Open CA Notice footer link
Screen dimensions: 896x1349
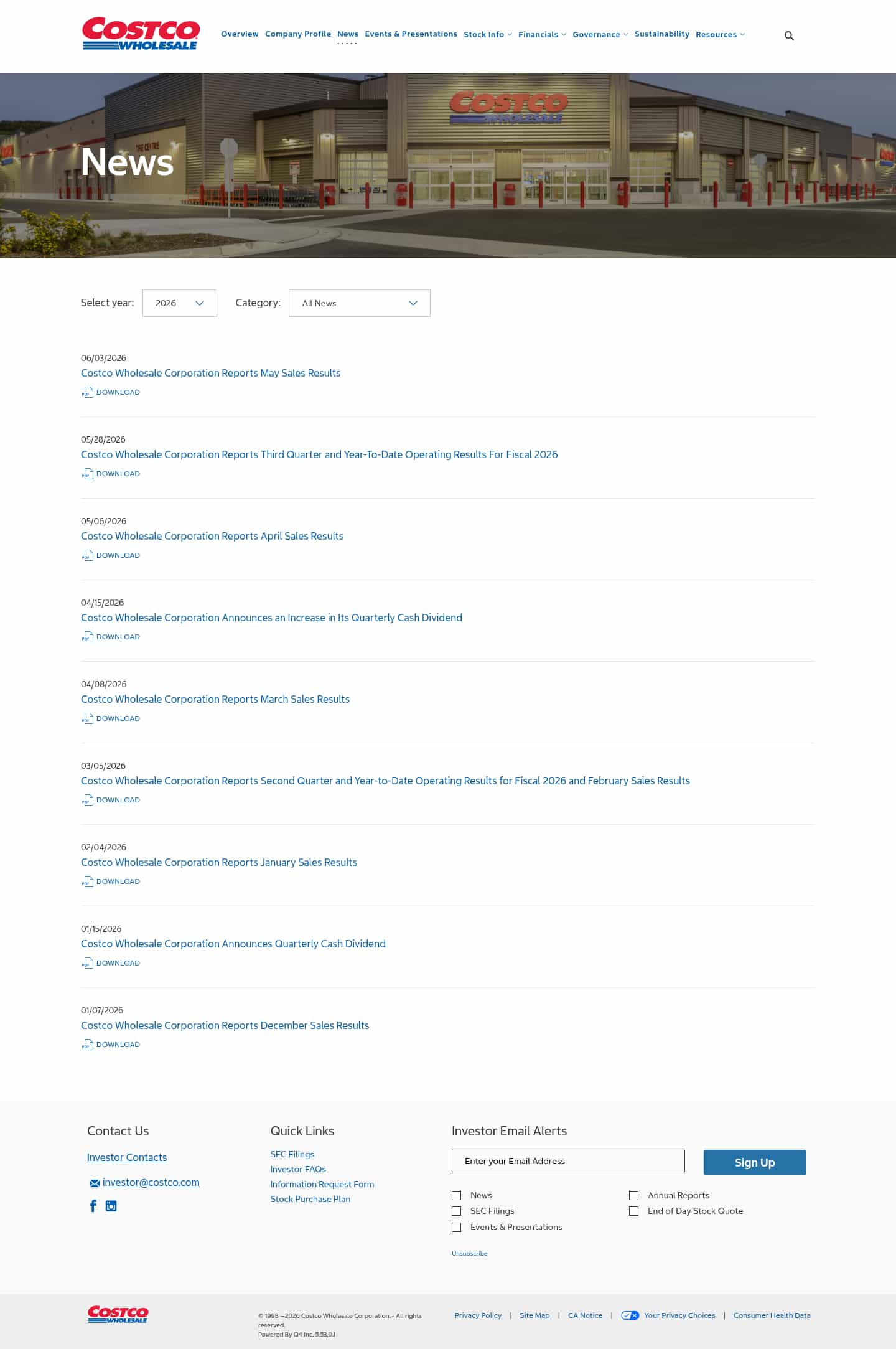click(585, 1315)
